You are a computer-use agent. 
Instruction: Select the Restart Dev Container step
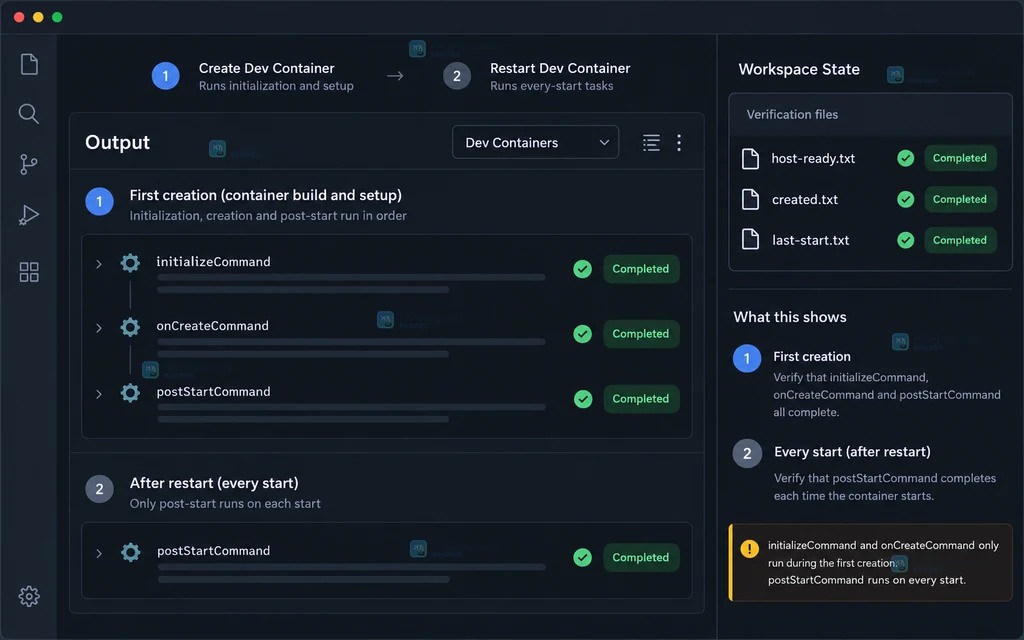(x=537, y=76)
